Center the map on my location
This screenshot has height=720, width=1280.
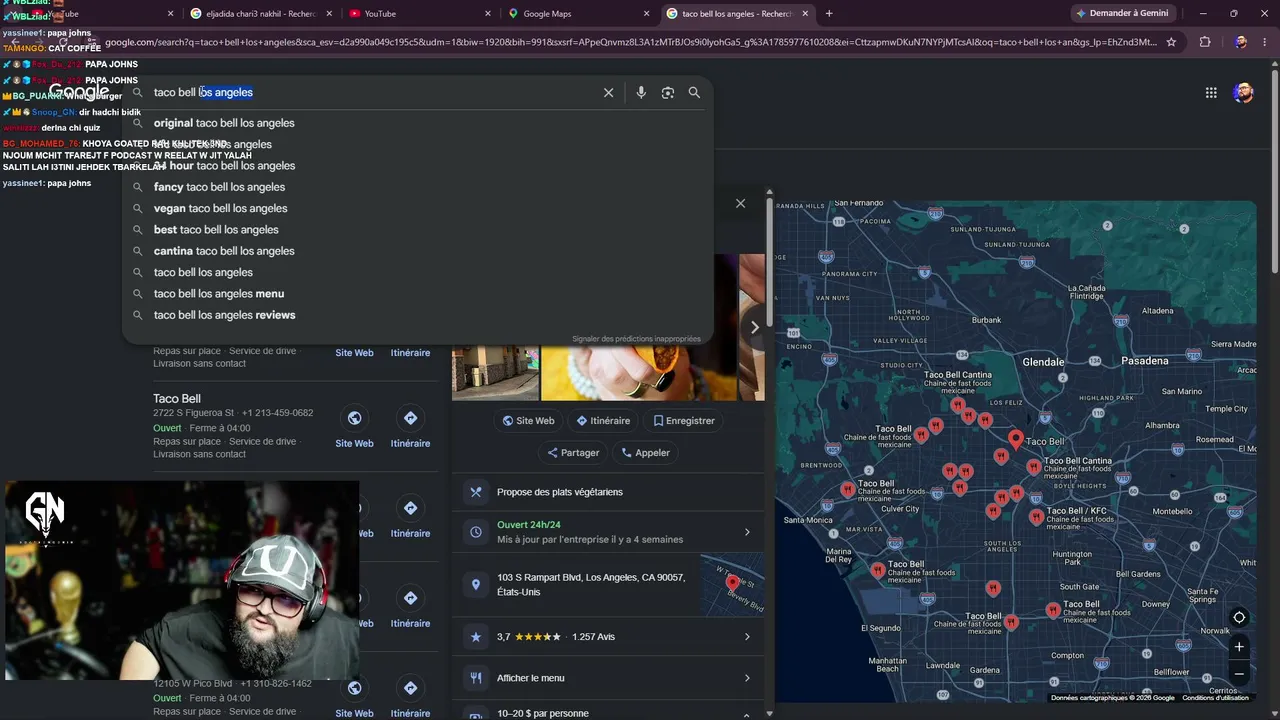[x=1239, y=617]
